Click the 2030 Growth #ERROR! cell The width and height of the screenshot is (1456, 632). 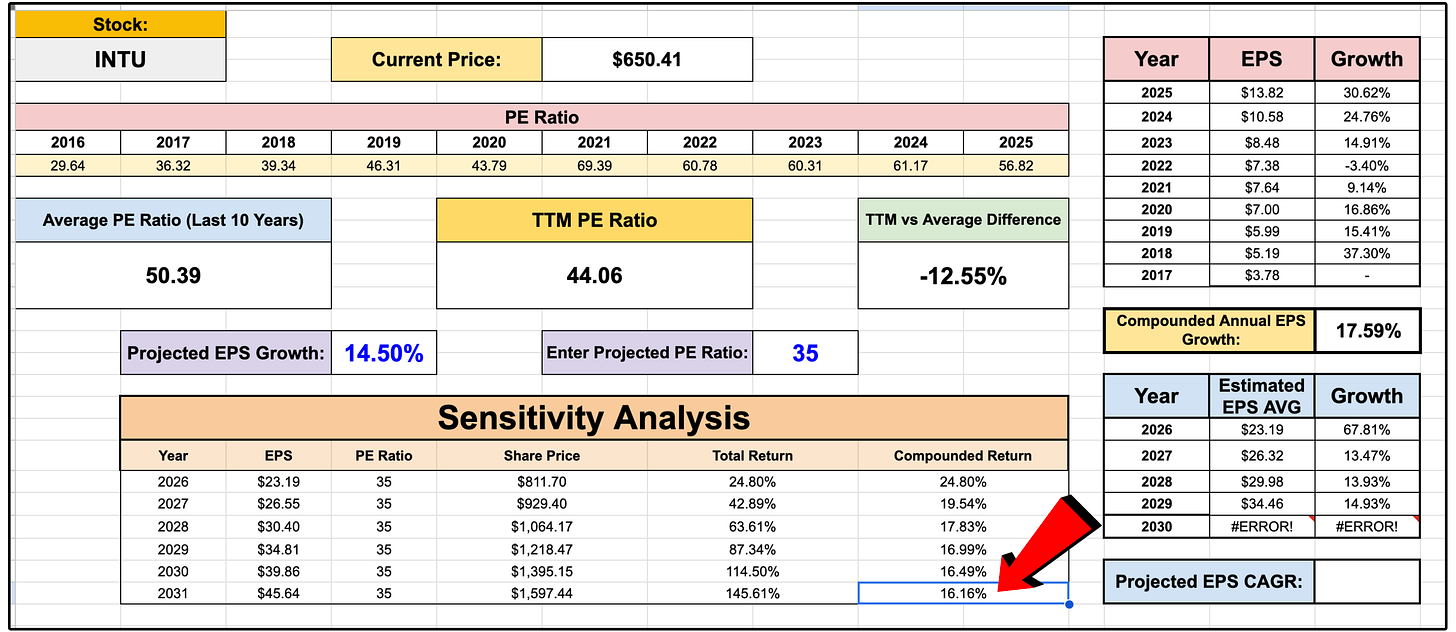click(x=1367, y=527)
